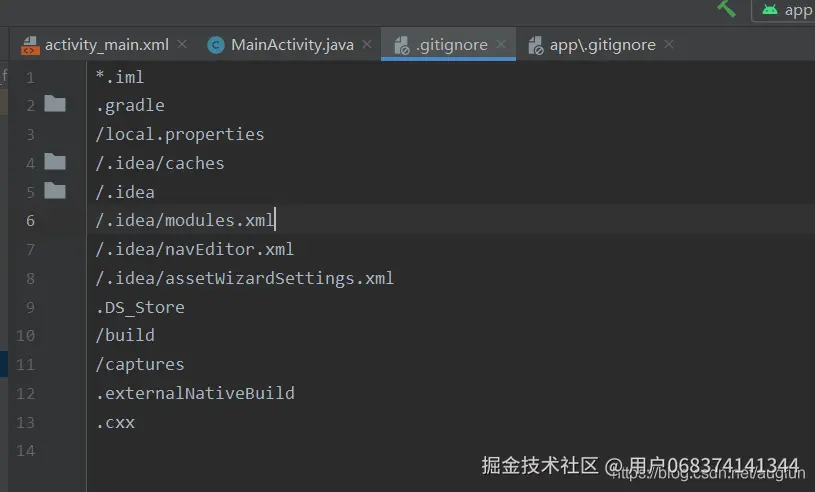The image size is (815, 492).
Task: Open the app\.gitignore tab
Action: click(602, 45)
